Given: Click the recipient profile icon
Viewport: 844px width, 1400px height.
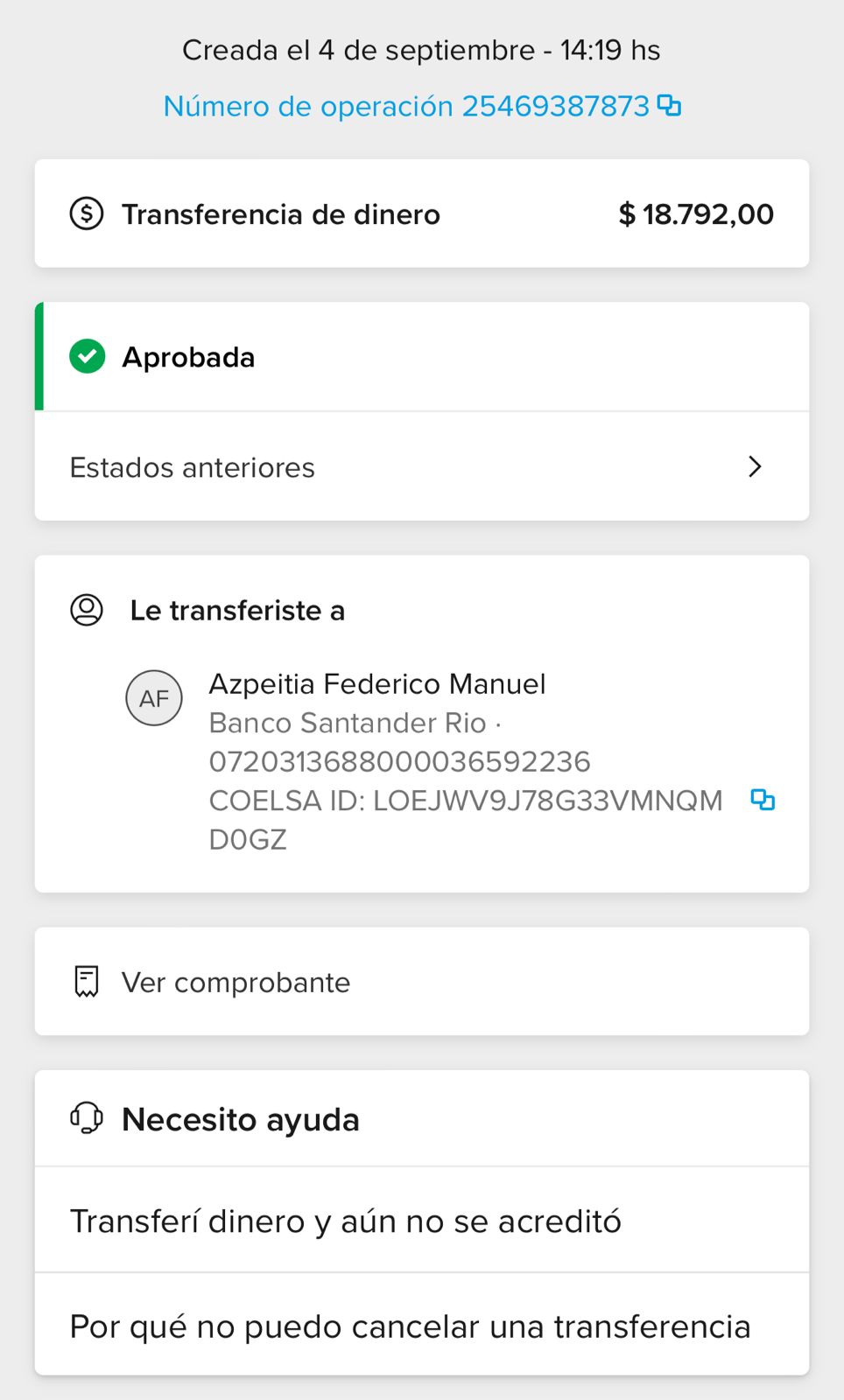Looking at the screenshot, I should (x=87, y=610).
